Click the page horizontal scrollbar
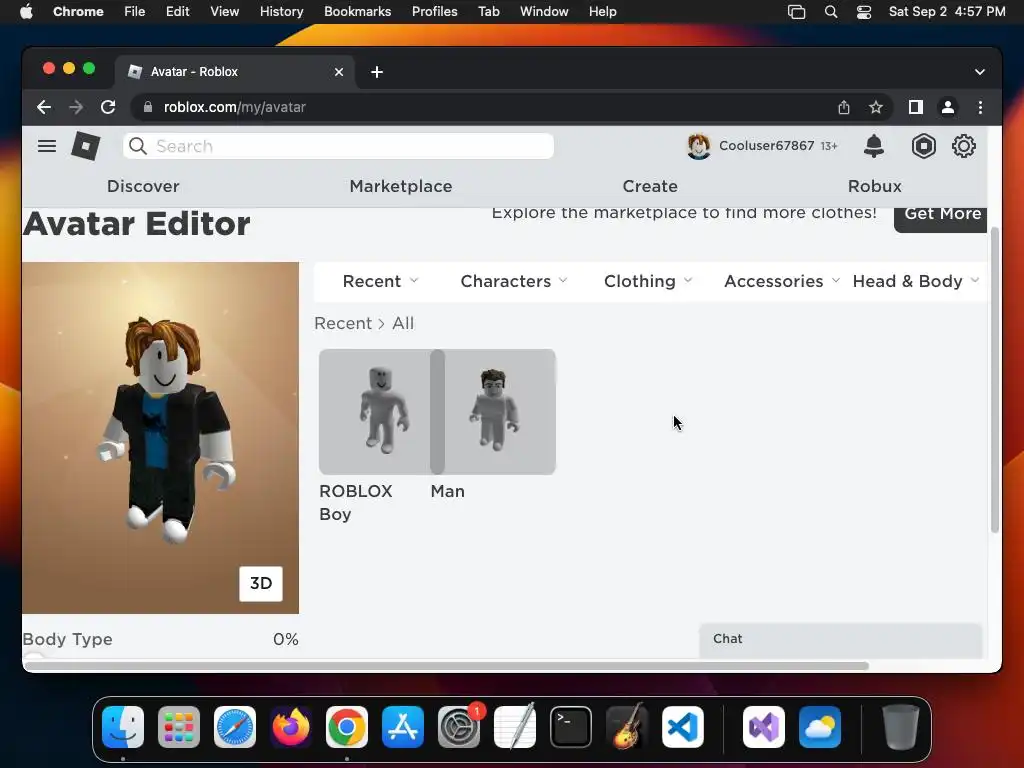Screen dimensions: 1024x768 click(447, 666)
